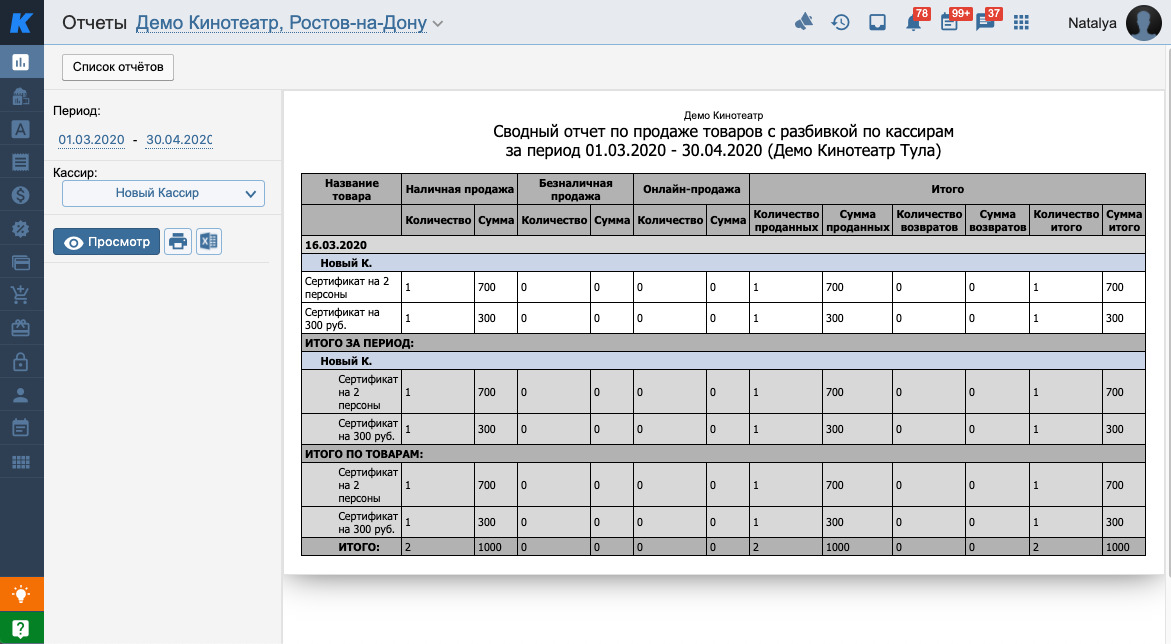Open the apps grid in header
Screen dimensions: 1171x644
coord(1021,23)
